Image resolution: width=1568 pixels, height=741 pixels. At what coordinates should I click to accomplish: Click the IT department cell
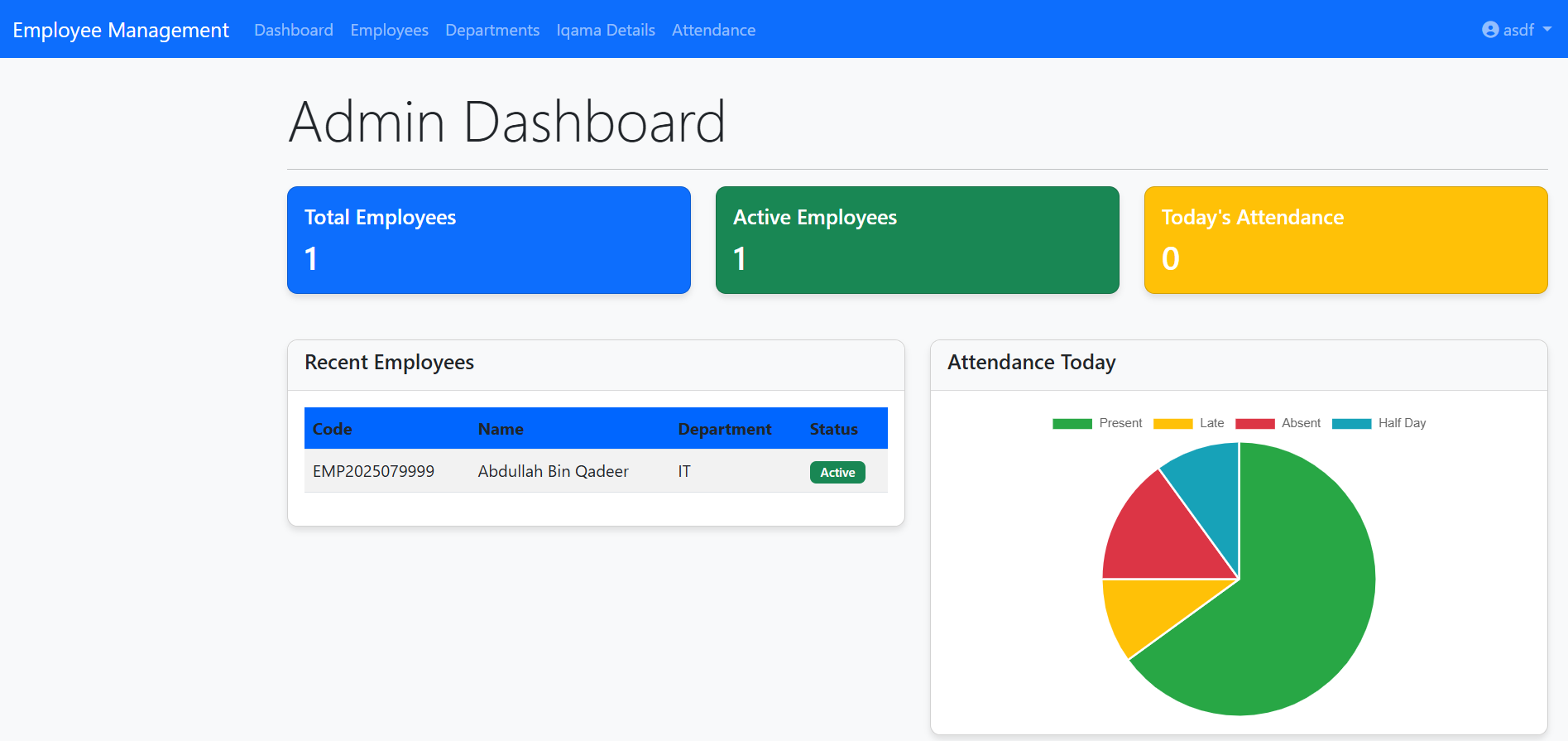point(684,471)
